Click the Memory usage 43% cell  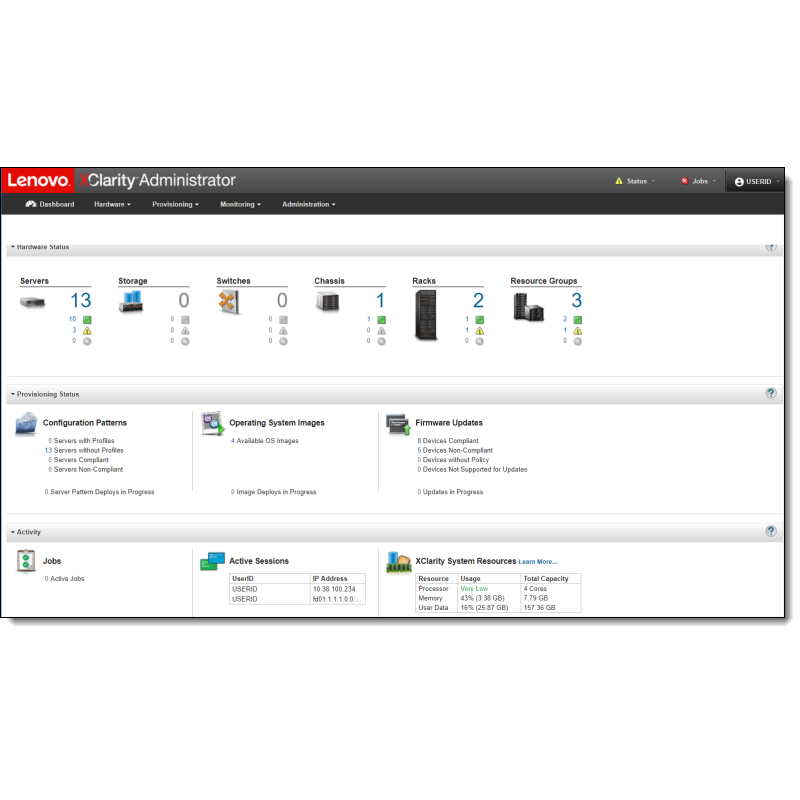pos(489,598)
